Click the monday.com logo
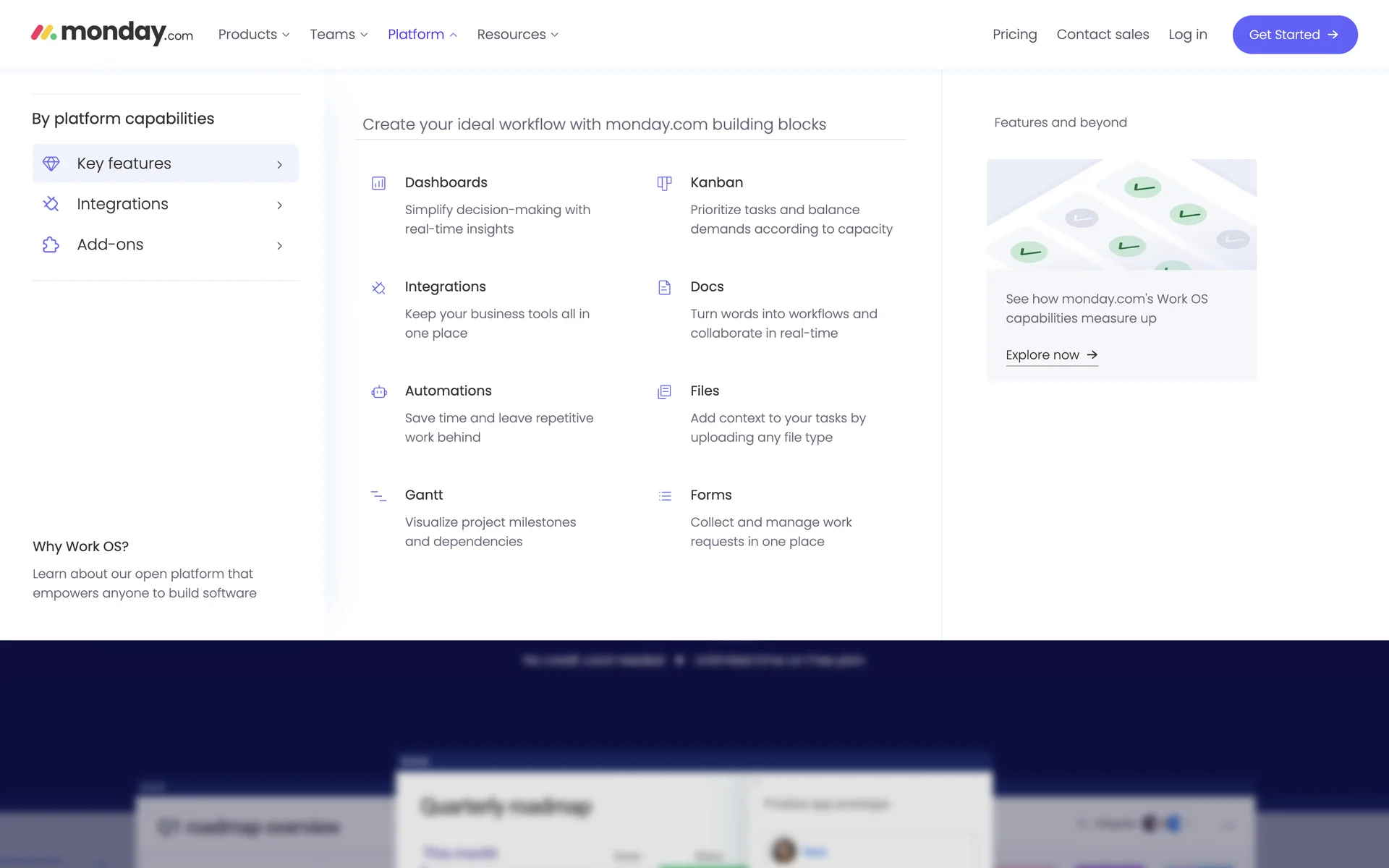1389x868 pixels. tap(112, 33)
